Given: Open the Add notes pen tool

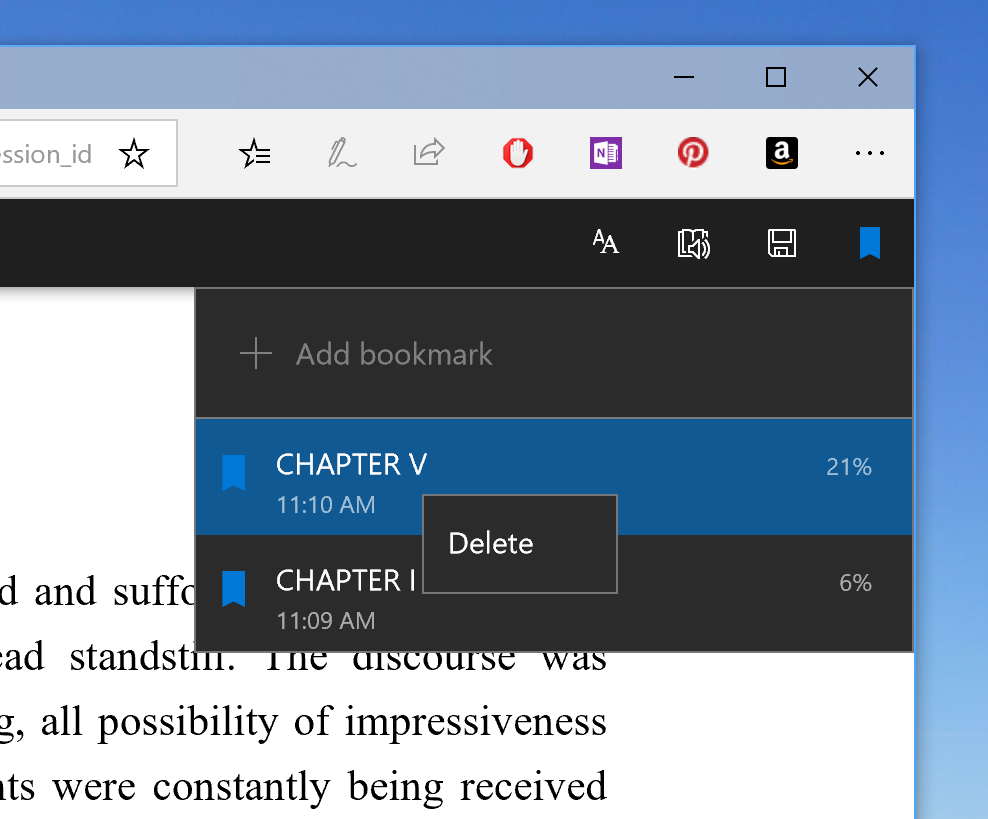Looking at the screenshot, I should (342, 154).
